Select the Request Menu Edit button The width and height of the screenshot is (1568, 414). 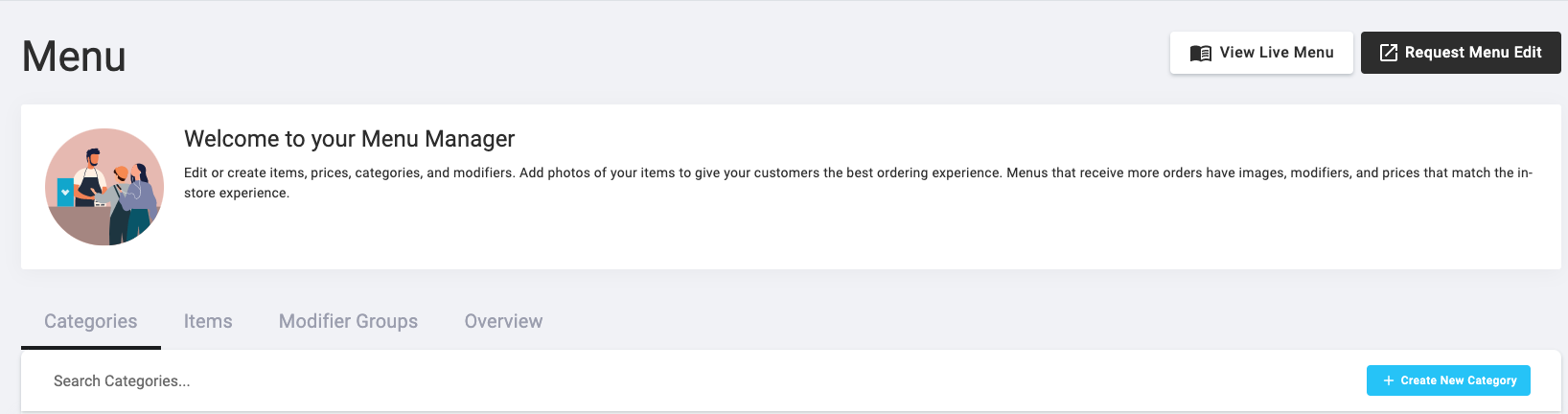coord(1461,53)
